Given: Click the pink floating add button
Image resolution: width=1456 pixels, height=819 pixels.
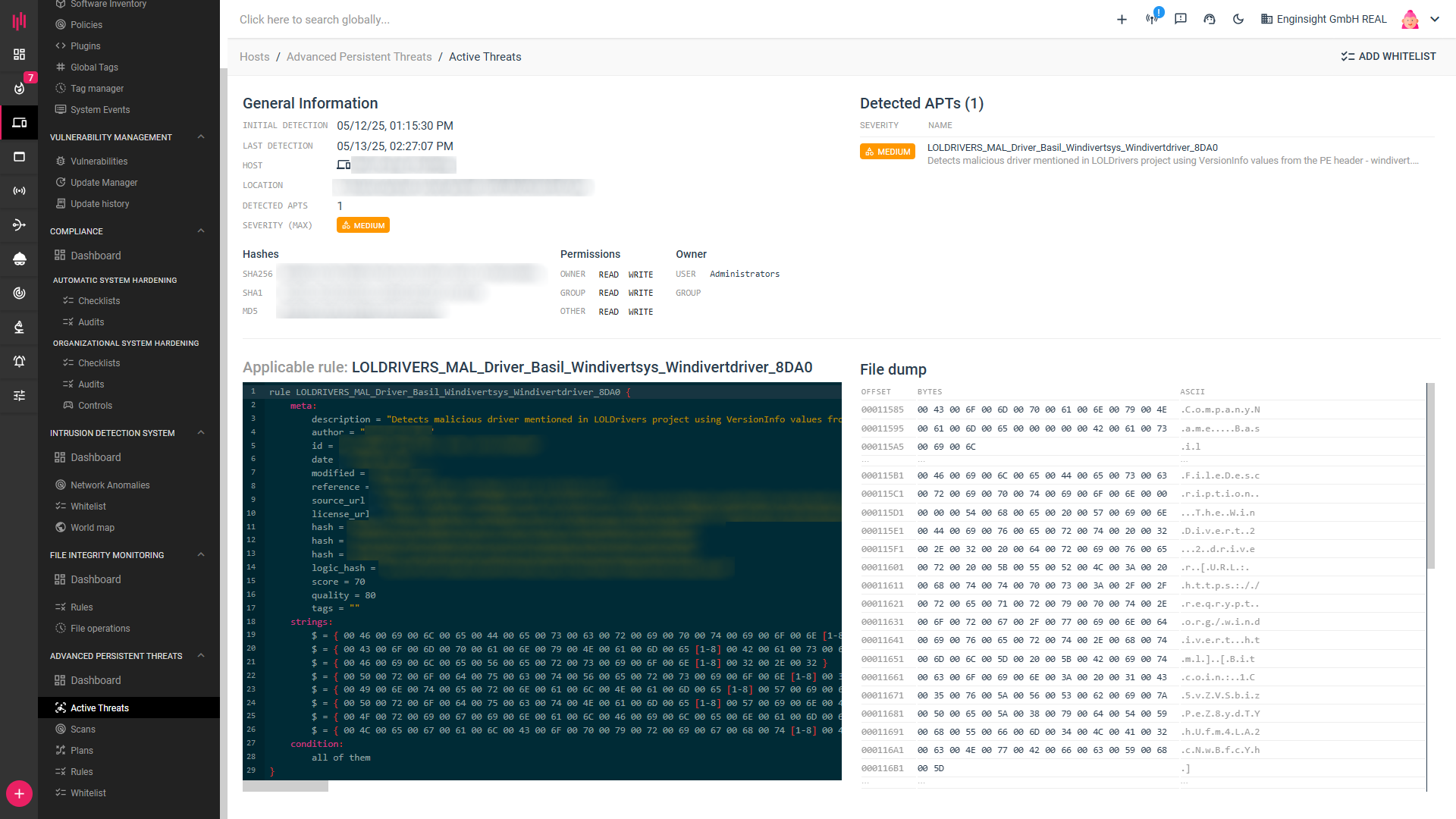Looking at the screenshot, I should click(x=19, y=793).
